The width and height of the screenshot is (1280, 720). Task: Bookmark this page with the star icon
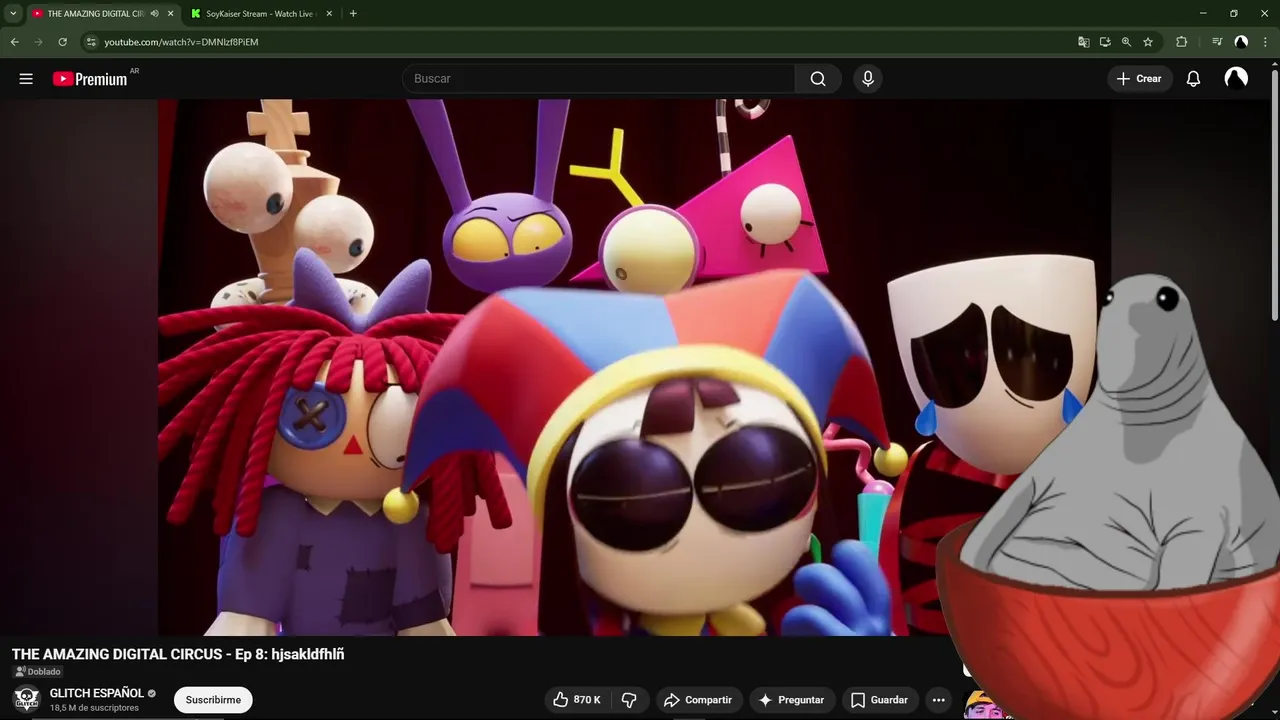pos(1148,42)
